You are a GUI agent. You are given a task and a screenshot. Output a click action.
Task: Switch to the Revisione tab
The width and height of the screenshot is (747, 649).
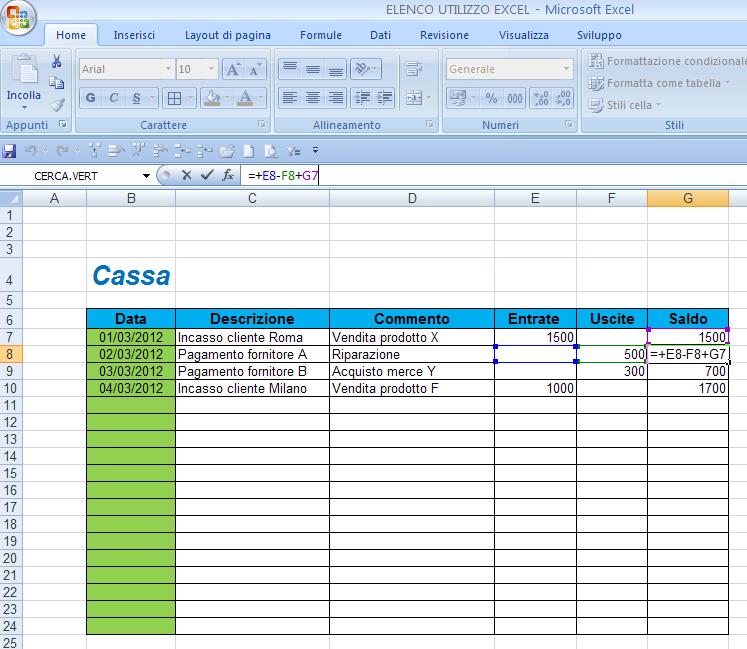(444, 35)
